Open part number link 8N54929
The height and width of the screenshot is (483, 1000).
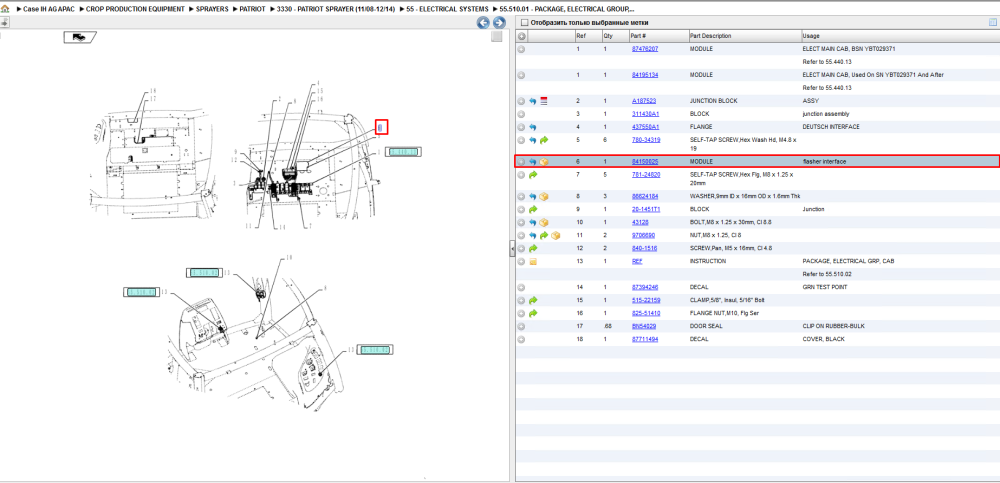coord(644,326)
